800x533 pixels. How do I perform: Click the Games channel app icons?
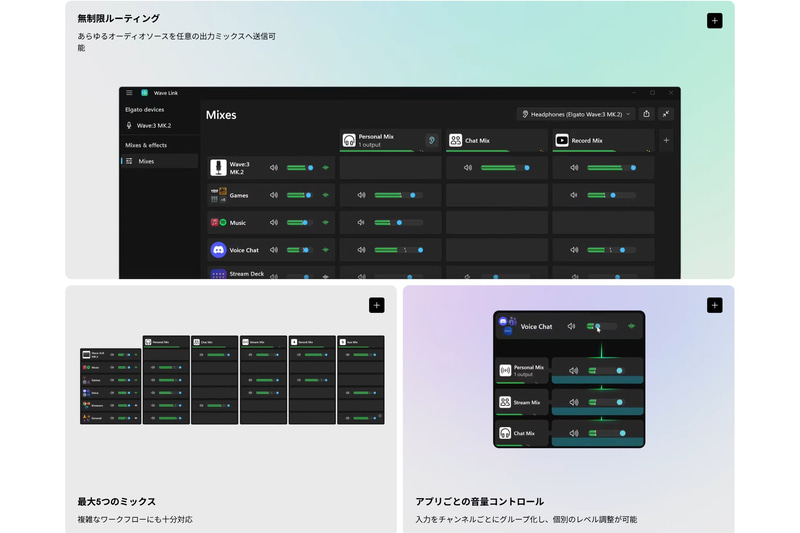pos(218,195)
